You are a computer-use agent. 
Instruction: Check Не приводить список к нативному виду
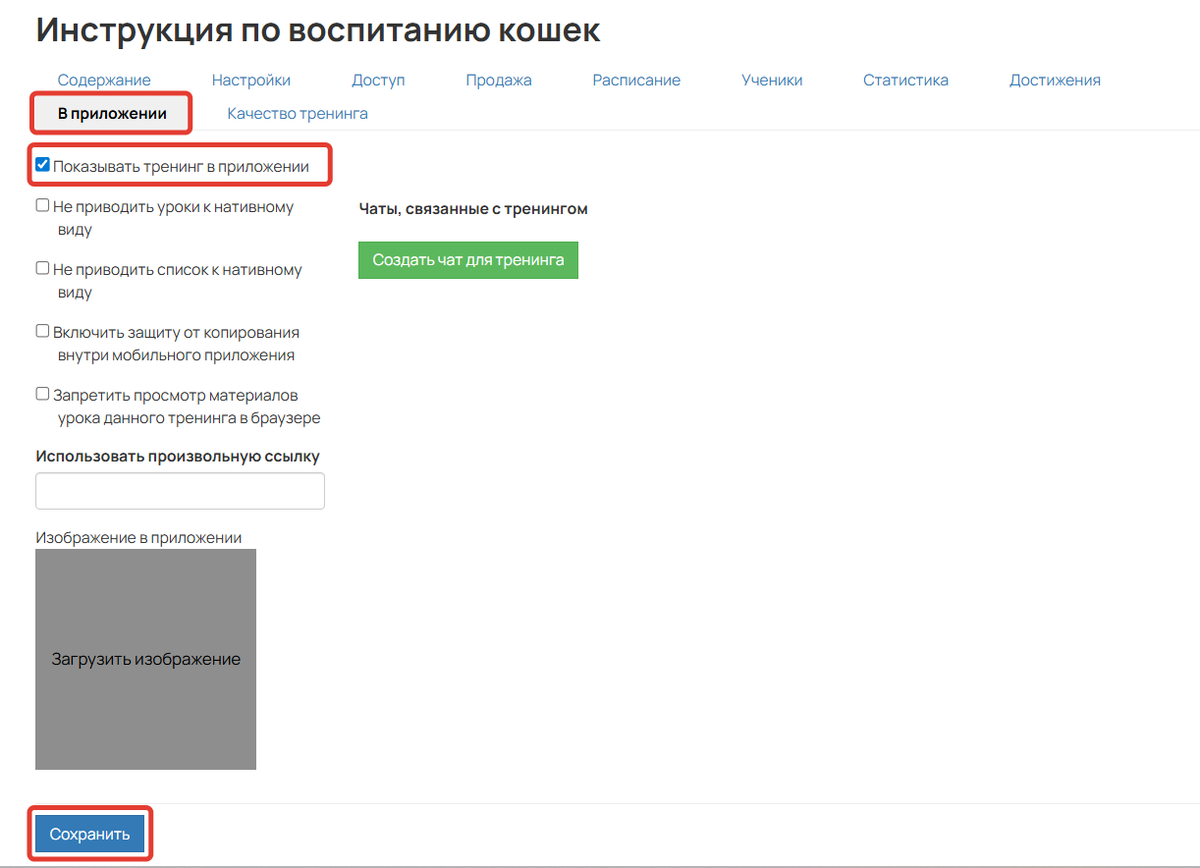click(42, 267)
